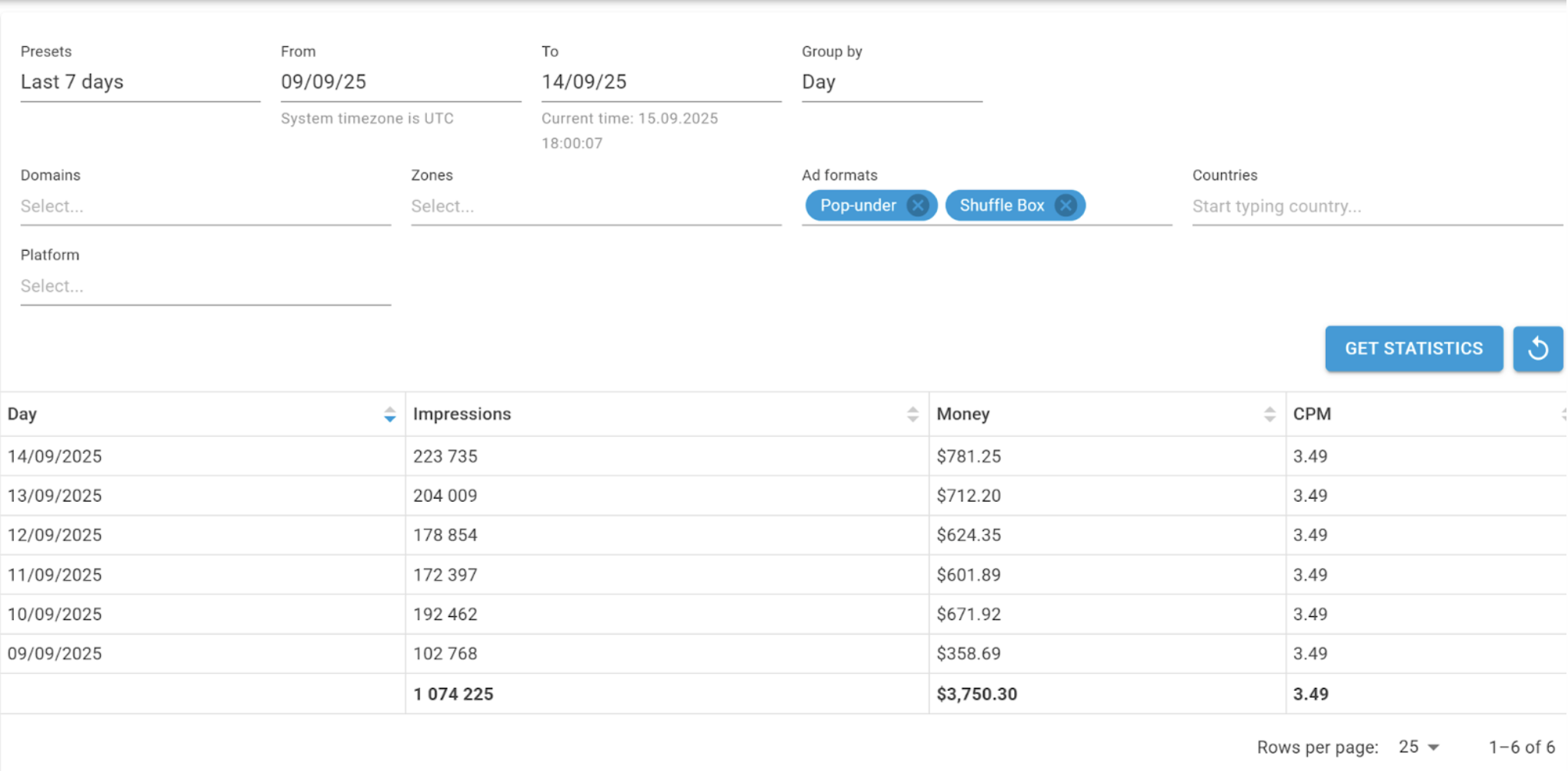
Task: Open the Domains select dropdown
Action: [x=205, y=206]
